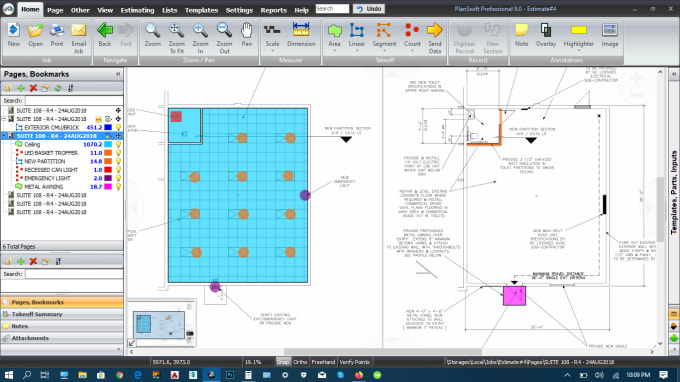Click the Overlay tool
This screenshot has width=680, height=382.
click(x=546, y=35)
